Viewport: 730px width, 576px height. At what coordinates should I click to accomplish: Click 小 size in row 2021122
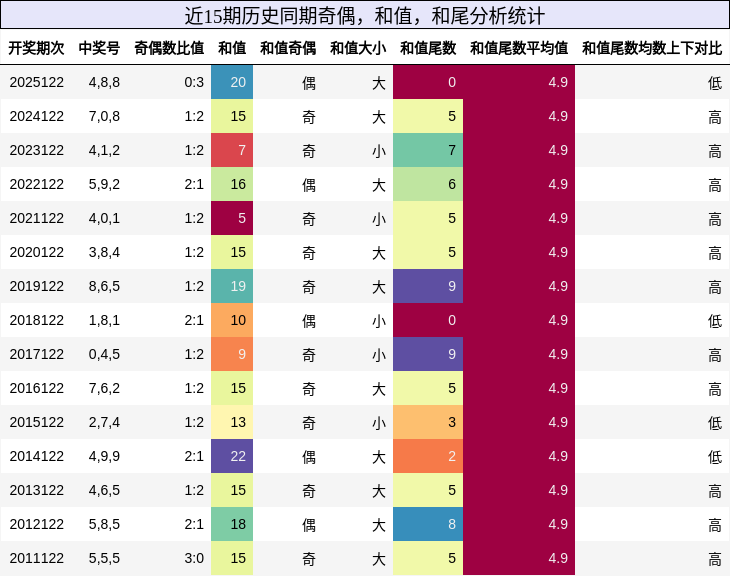(x=379, y=219)
